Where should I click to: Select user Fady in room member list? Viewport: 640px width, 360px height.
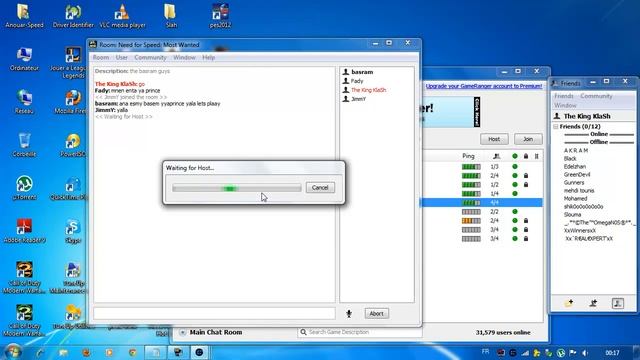(357, 81)
